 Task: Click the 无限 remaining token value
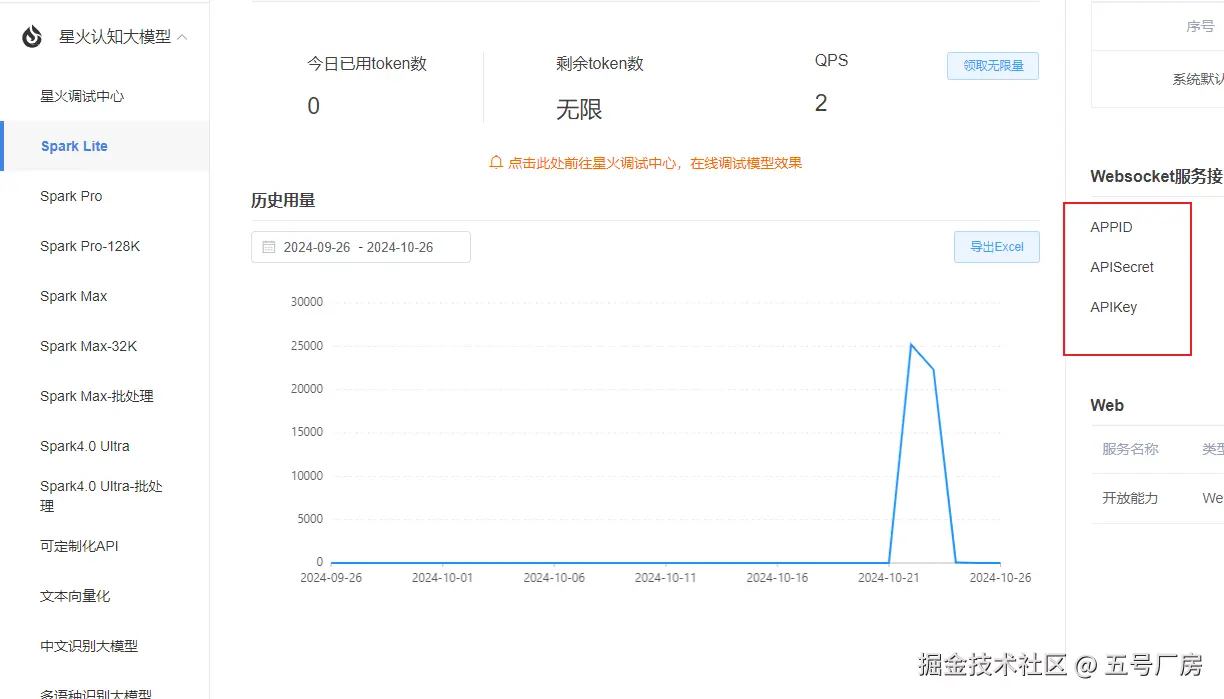point(579,109)
